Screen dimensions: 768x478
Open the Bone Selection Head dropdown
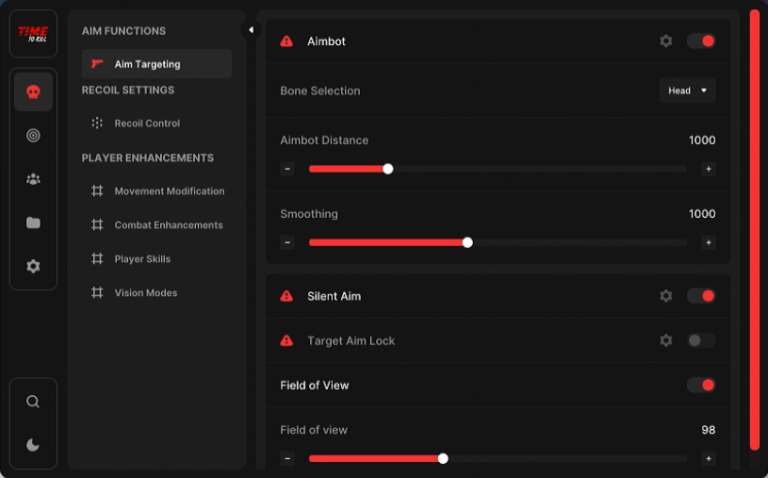pos(687,91)
